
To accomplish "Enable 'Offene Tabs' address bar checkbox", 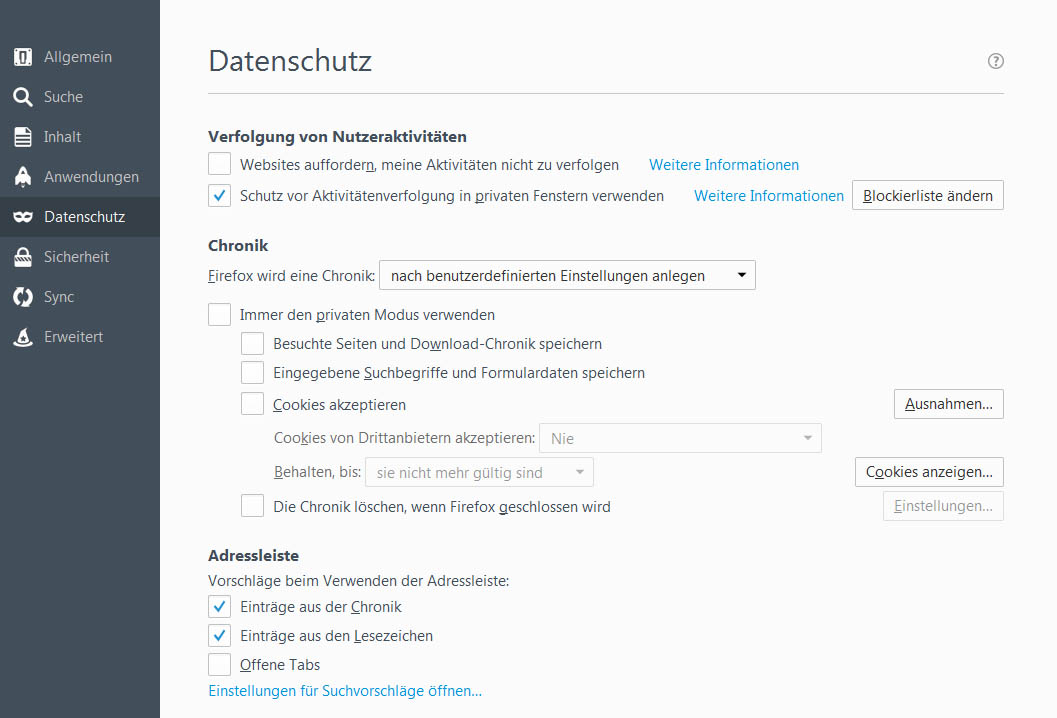I will pos(220,664).
